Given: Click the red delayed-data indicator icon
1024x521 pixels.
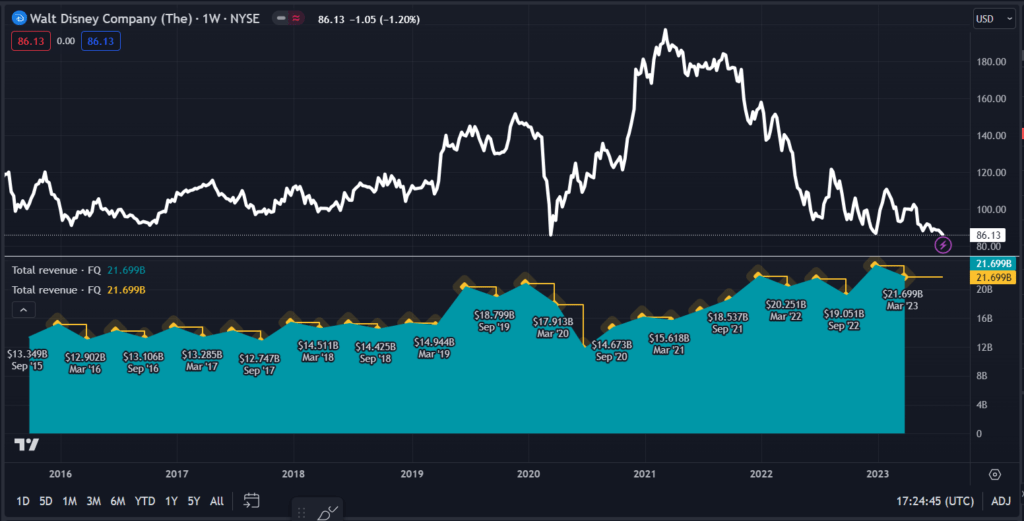Looking at the screenshot, I should (x=296, y=18).
